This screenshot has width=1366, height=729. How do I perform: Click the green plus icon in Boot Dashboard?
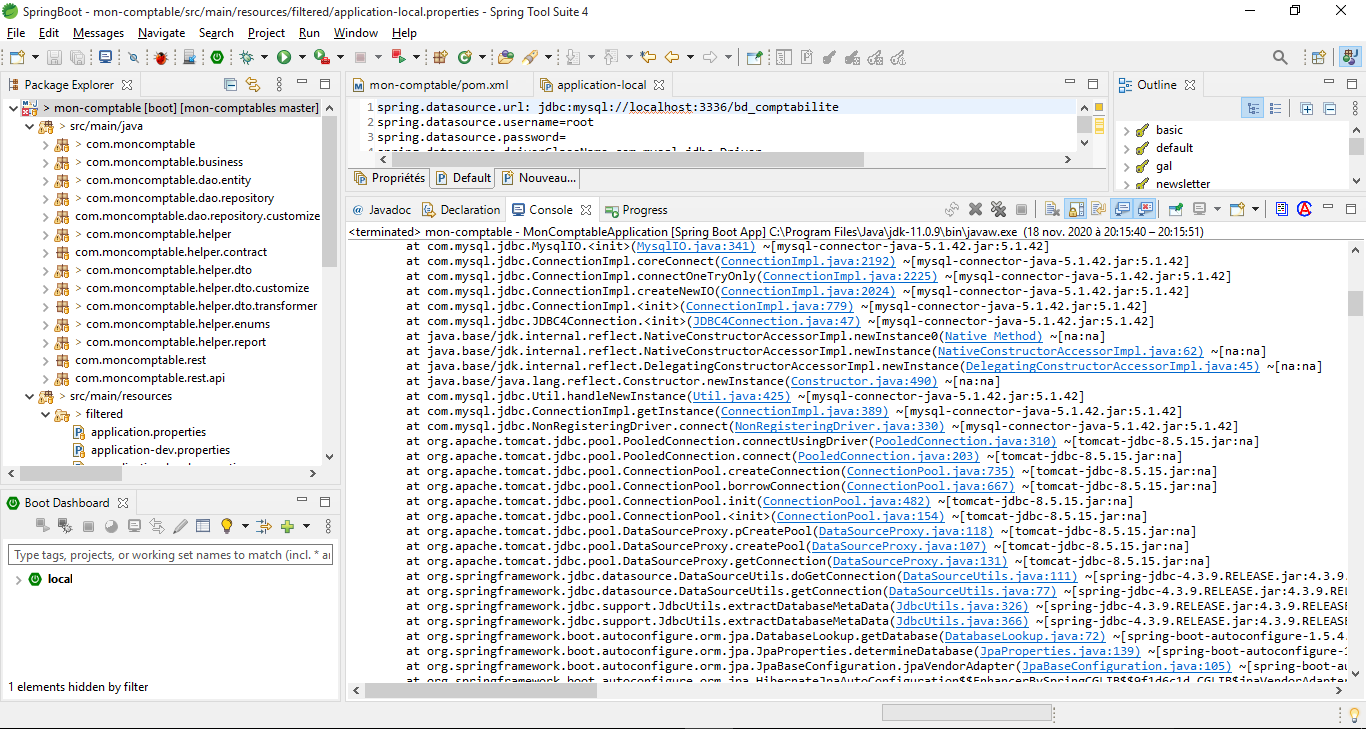tap(287, 526)
